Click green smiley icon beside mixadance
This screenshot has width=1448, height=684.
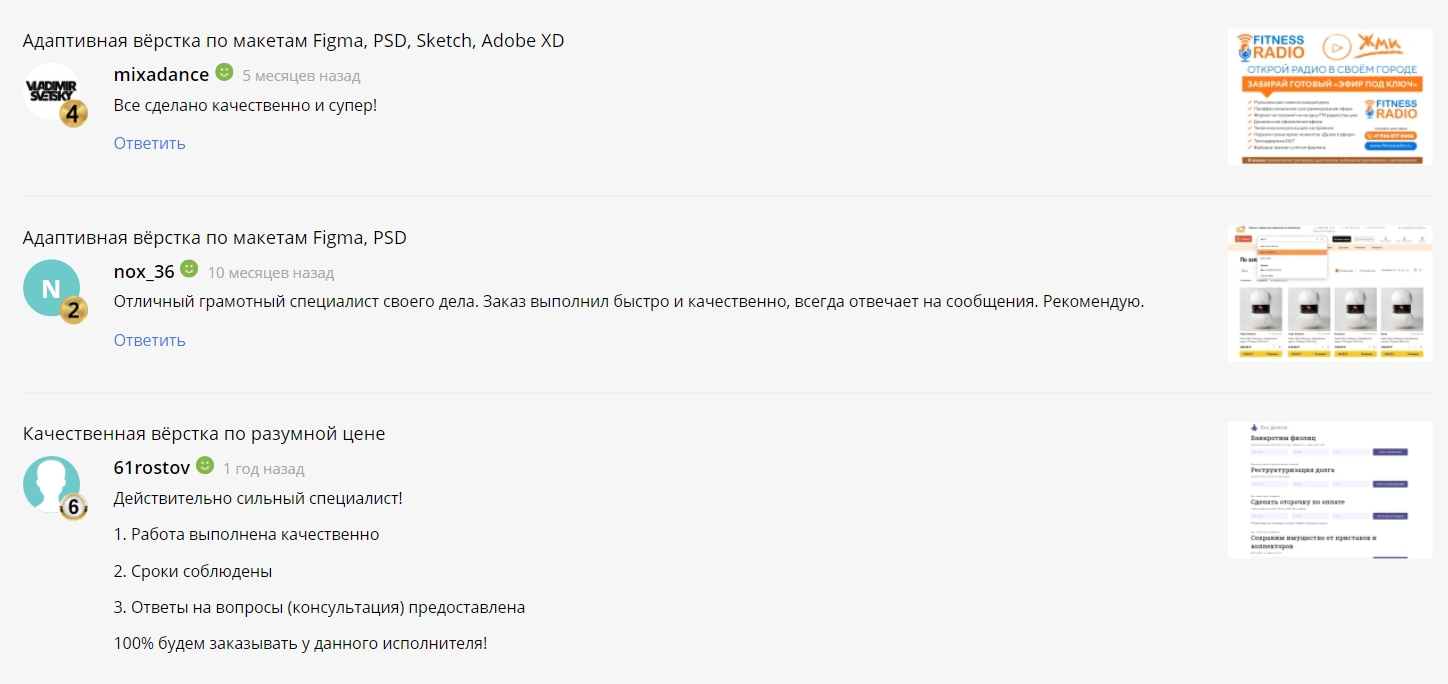[225, 73]
